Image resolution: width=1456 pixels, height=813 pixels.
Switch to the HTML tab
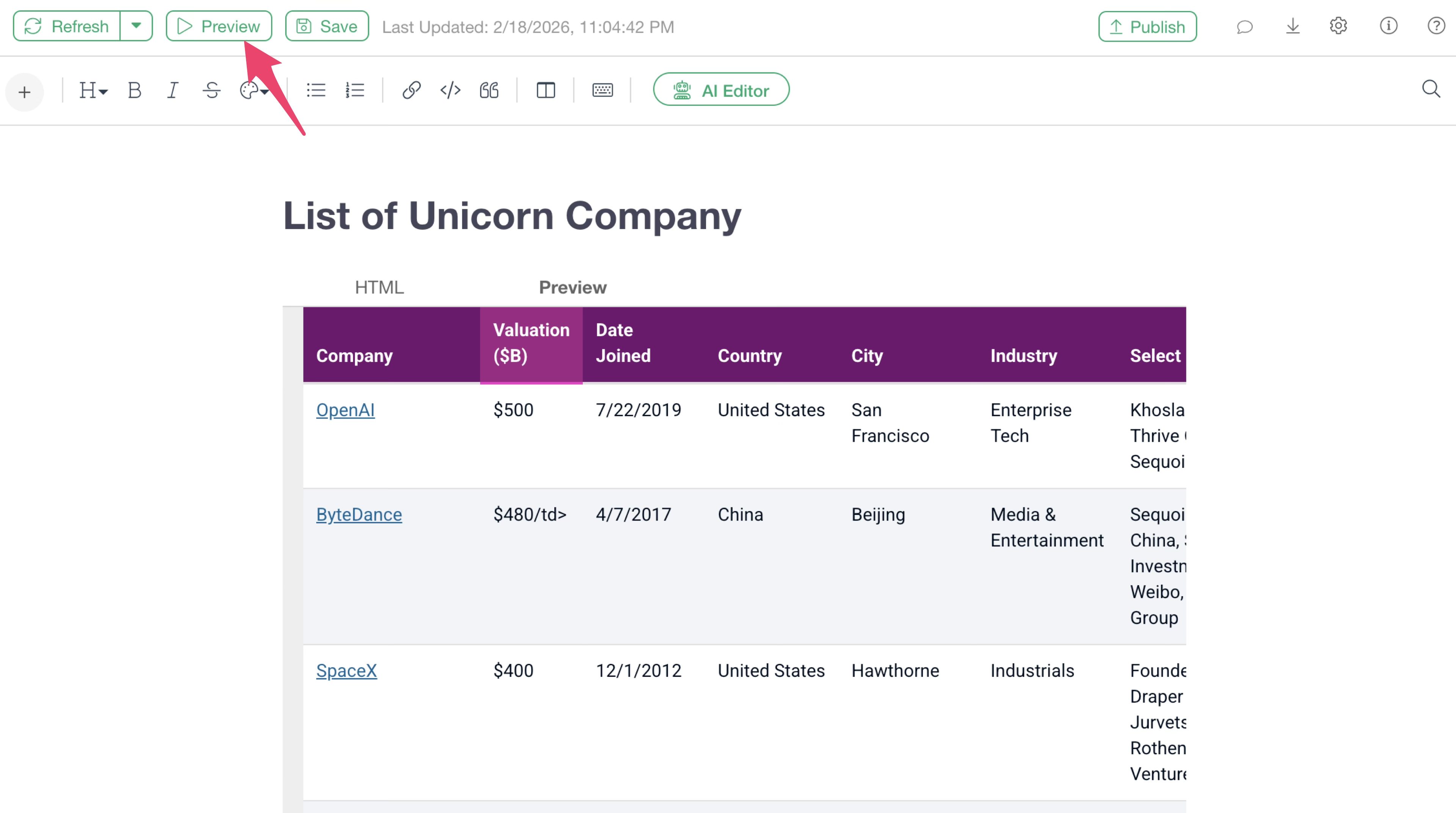pyautogui.click(x=379, y=287)
